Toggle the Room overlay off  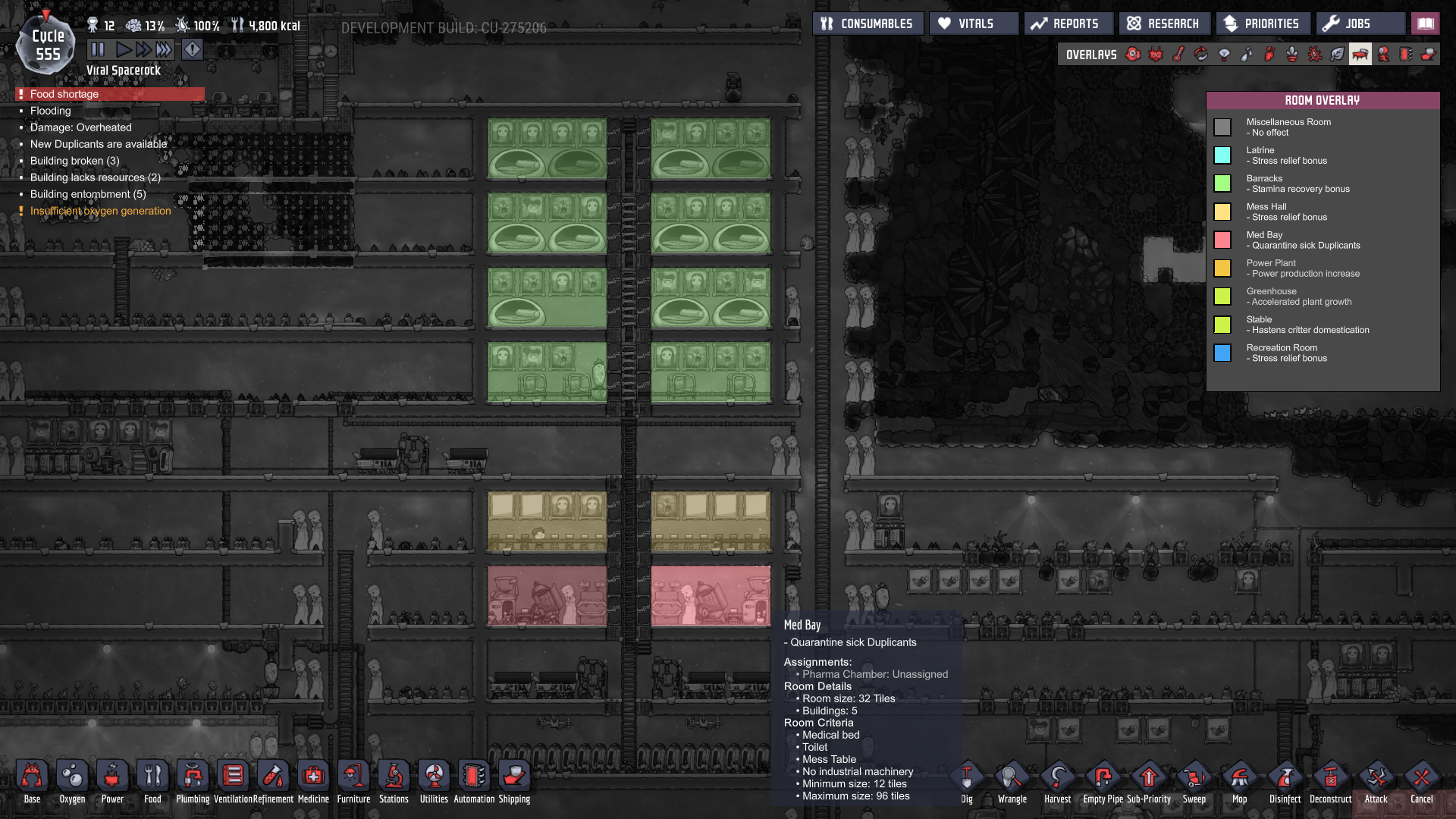pos(1360,55)
